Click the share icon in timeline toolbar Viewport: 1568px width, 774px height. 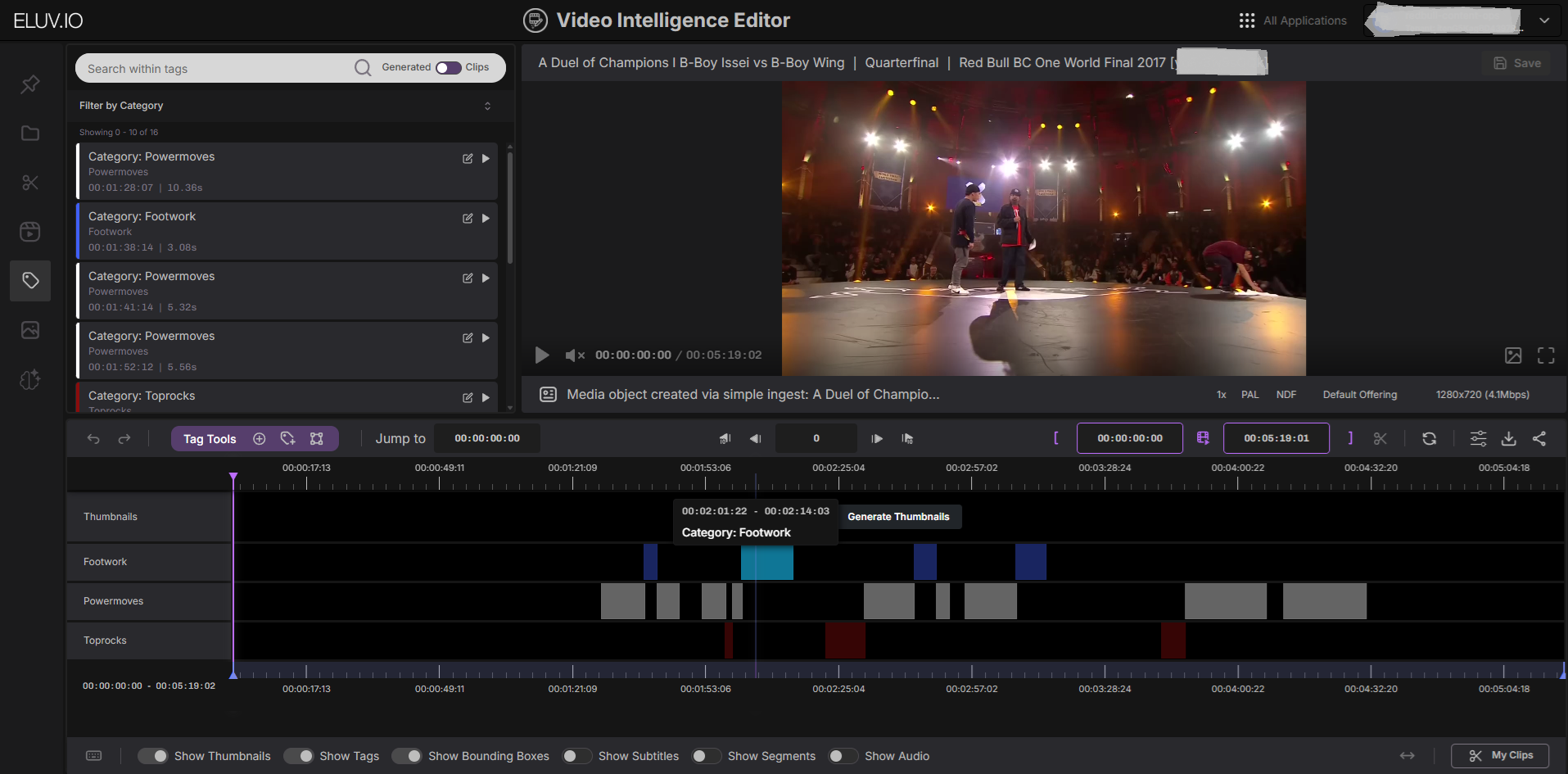1539,439
